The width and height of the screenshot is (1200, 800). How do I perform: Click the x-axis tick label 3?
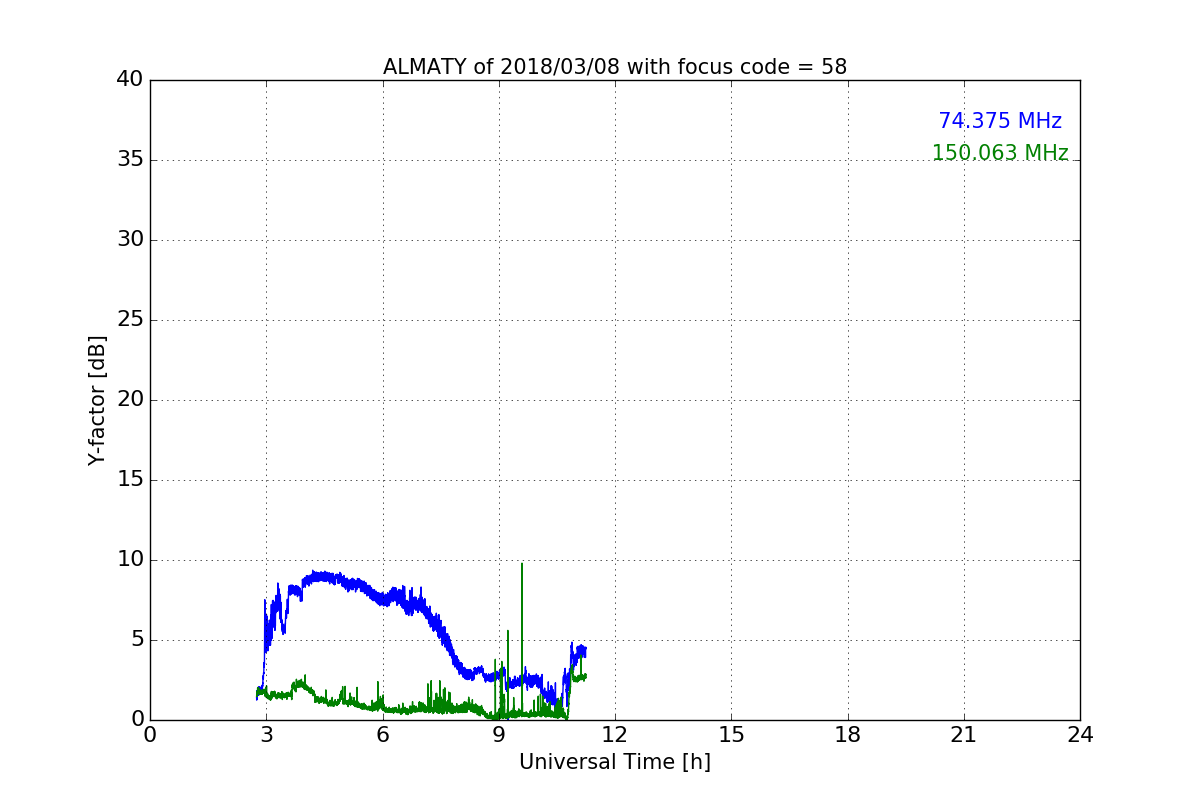coord(266,735)
